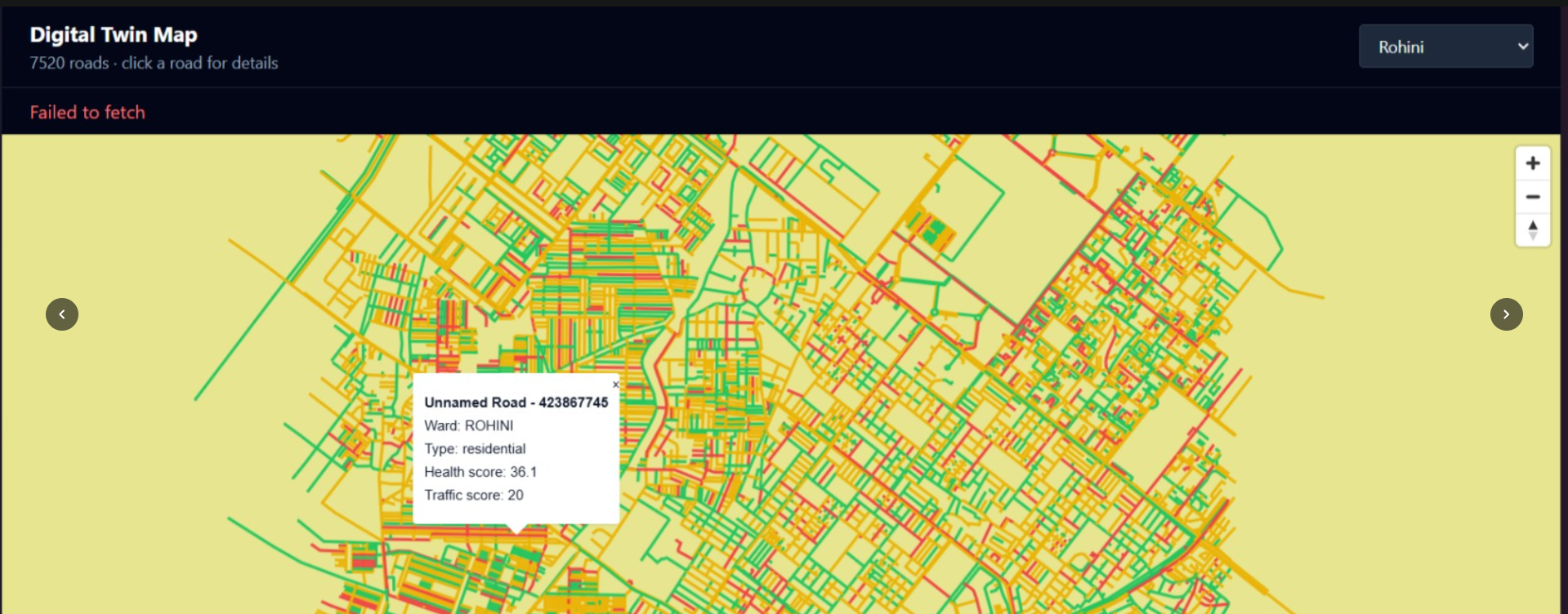
Task: Reset map bearing with the compass icon
Action: pyautogui.click(x=1532, y=229)
